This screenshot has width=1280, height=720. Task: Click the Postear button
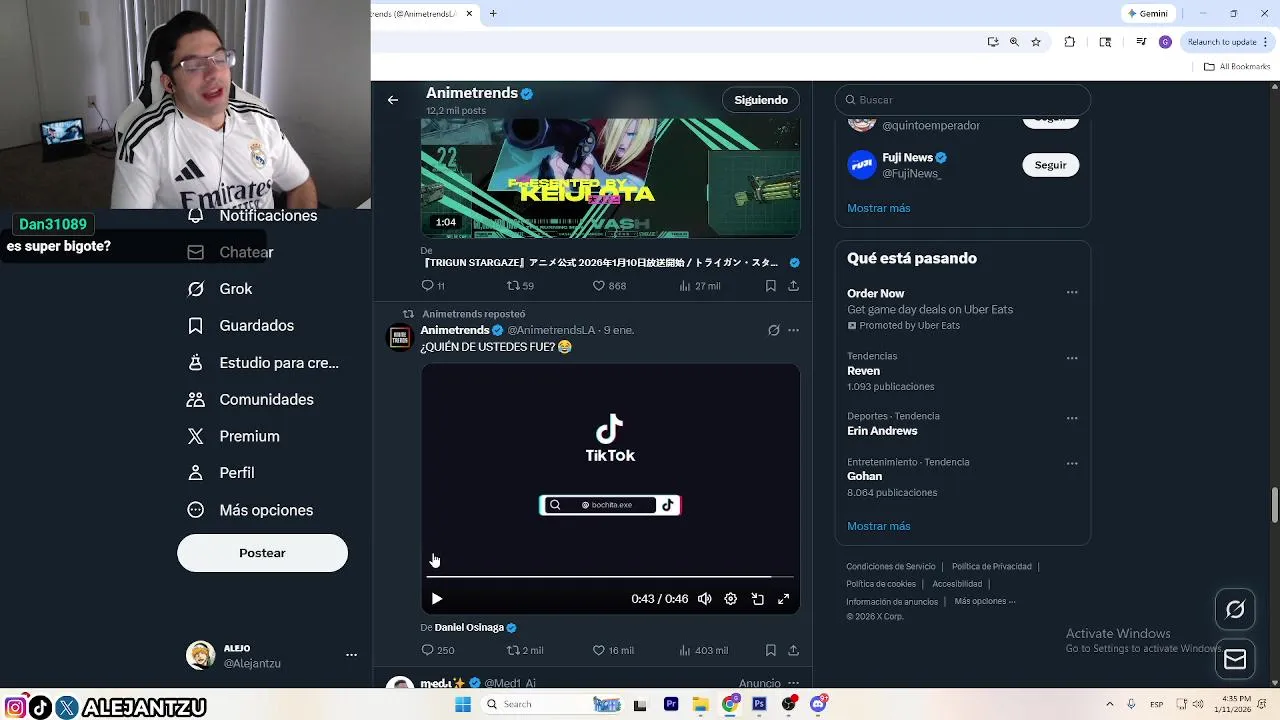[x=262, y=553]
